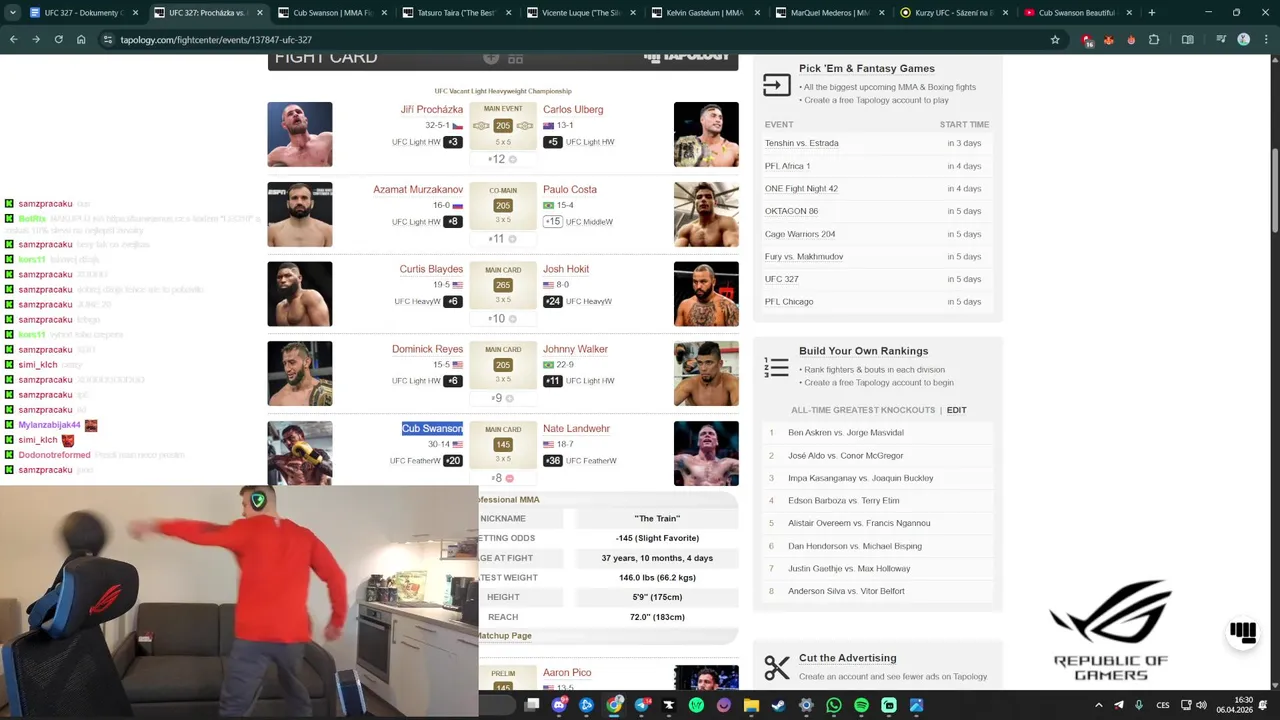Open Nate Landwehr fighter link

576,429
